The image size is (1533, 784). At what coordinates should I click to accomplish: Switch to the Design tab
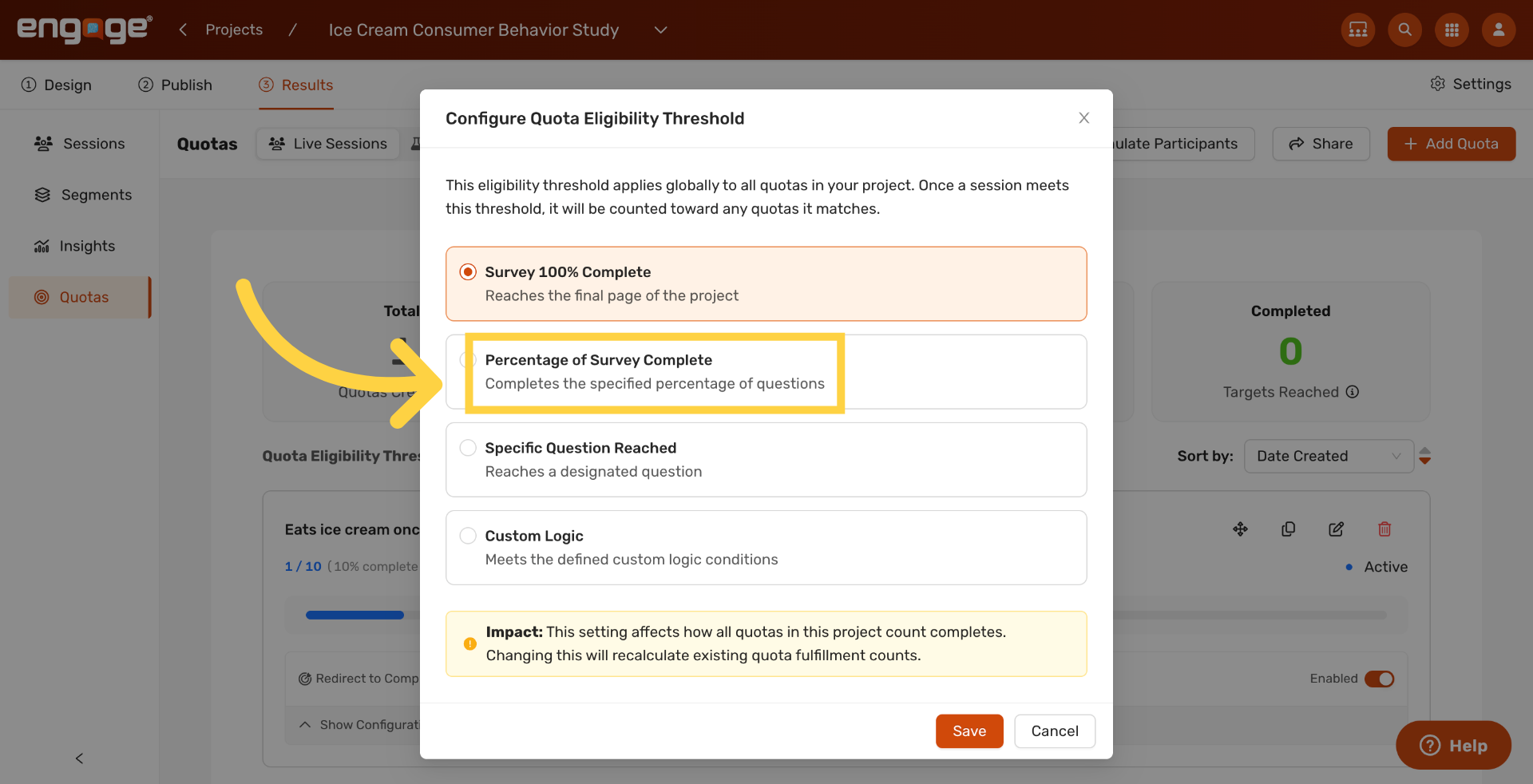tap(57, 85)
